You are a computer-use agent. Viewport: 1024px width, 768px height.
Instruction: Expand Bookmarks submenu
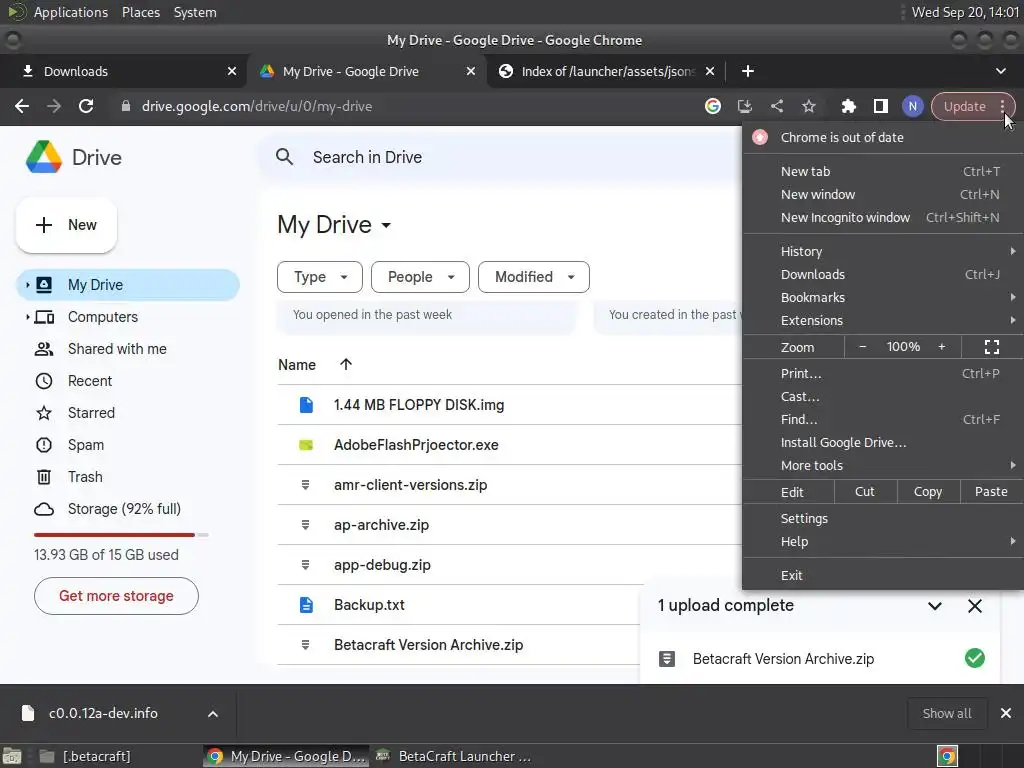tap(883, 297)
